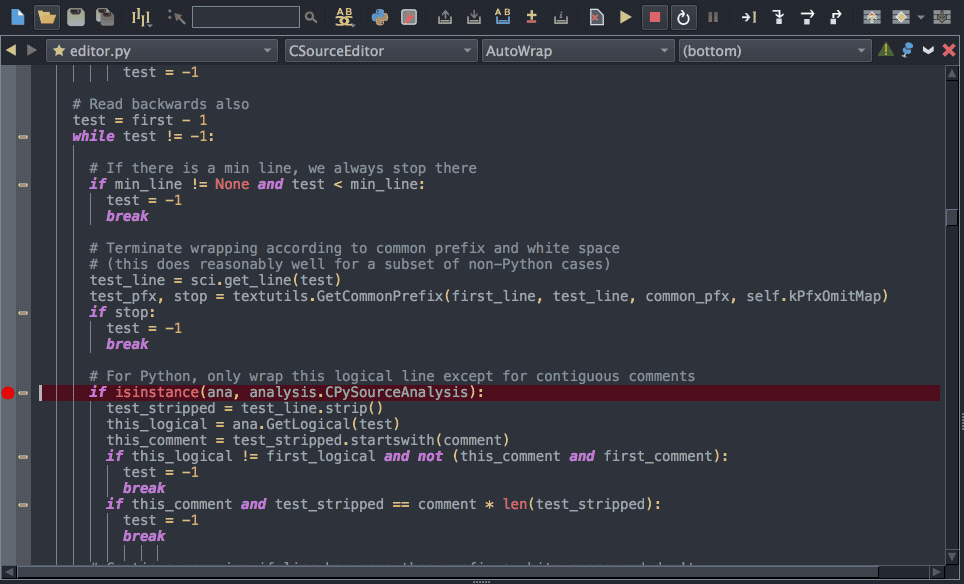Close the document with the red-x page icon
Viewport: 964px width, 584px height.
[596, 17]
